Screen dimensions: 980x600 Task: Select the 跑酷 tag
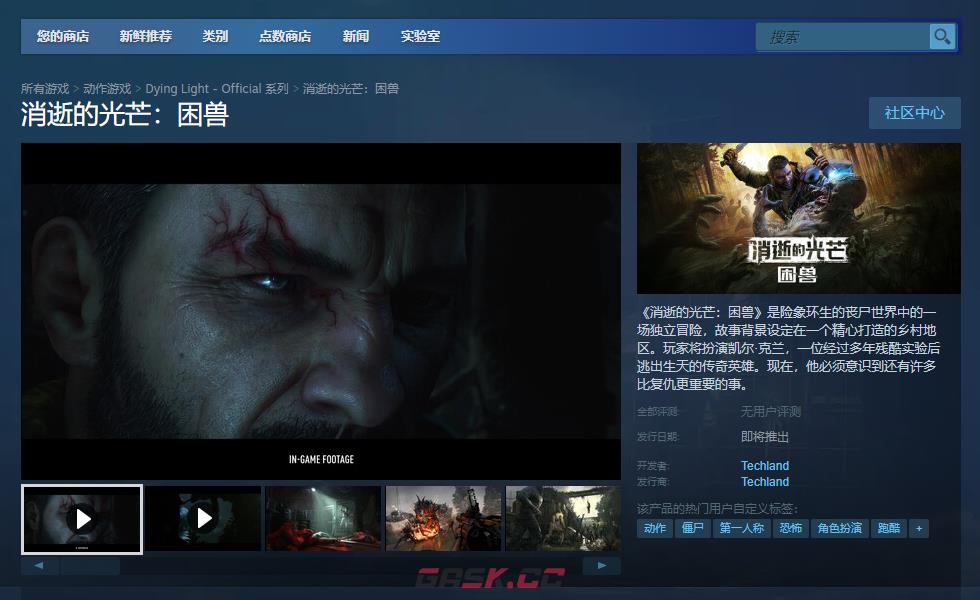(889, 528)
